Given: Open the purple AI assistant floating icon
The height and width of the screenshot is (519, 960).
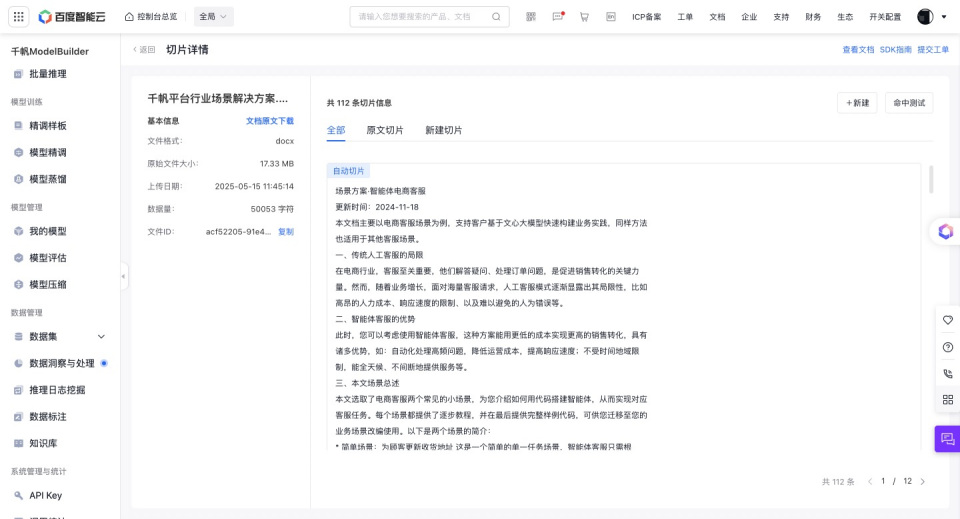Looking at the screenshot, I should tap(945, 231).
